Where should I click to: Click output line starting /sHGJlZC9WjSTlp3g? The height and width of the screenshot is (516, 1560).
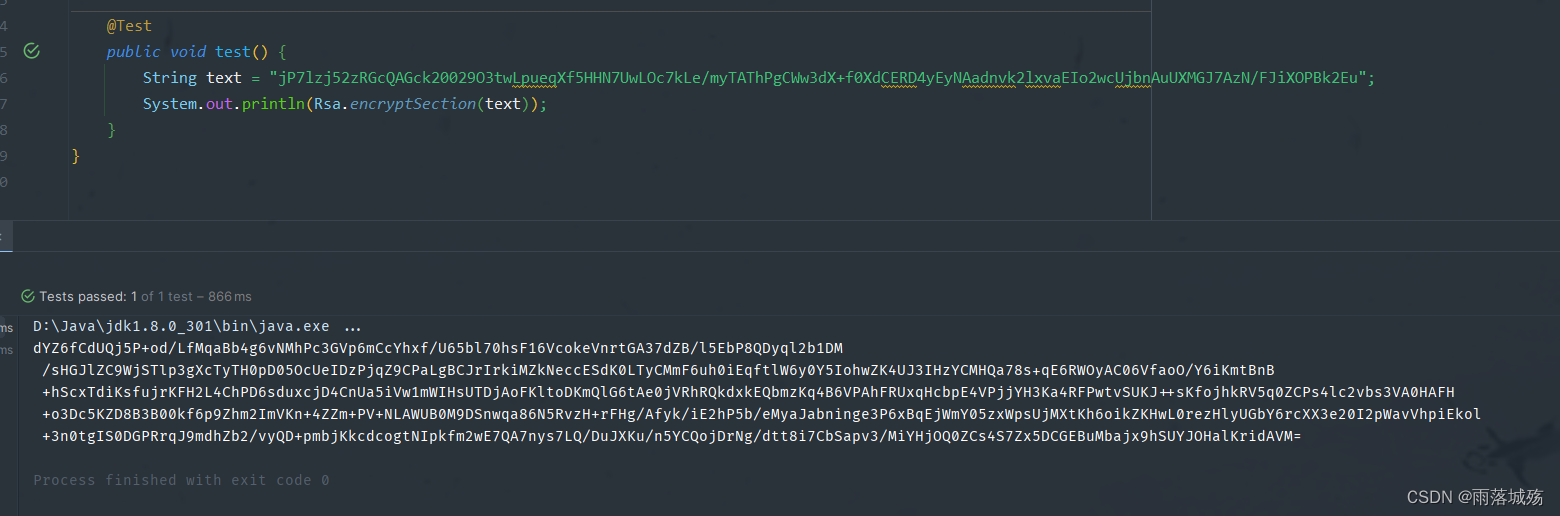pyautogui.click(x=658, y=370)
